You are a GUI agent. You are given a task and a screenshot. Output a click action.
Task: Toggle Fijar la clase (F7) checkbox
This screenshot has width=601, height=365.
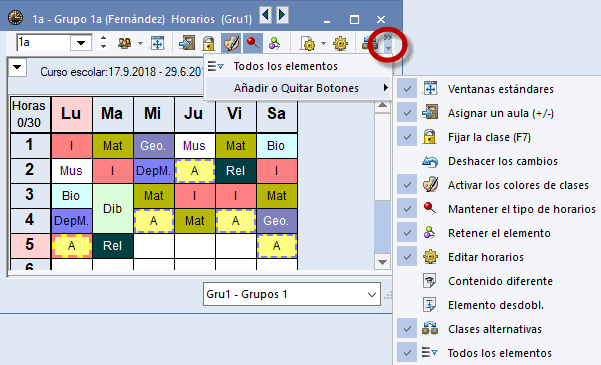(x=407, y=137)
